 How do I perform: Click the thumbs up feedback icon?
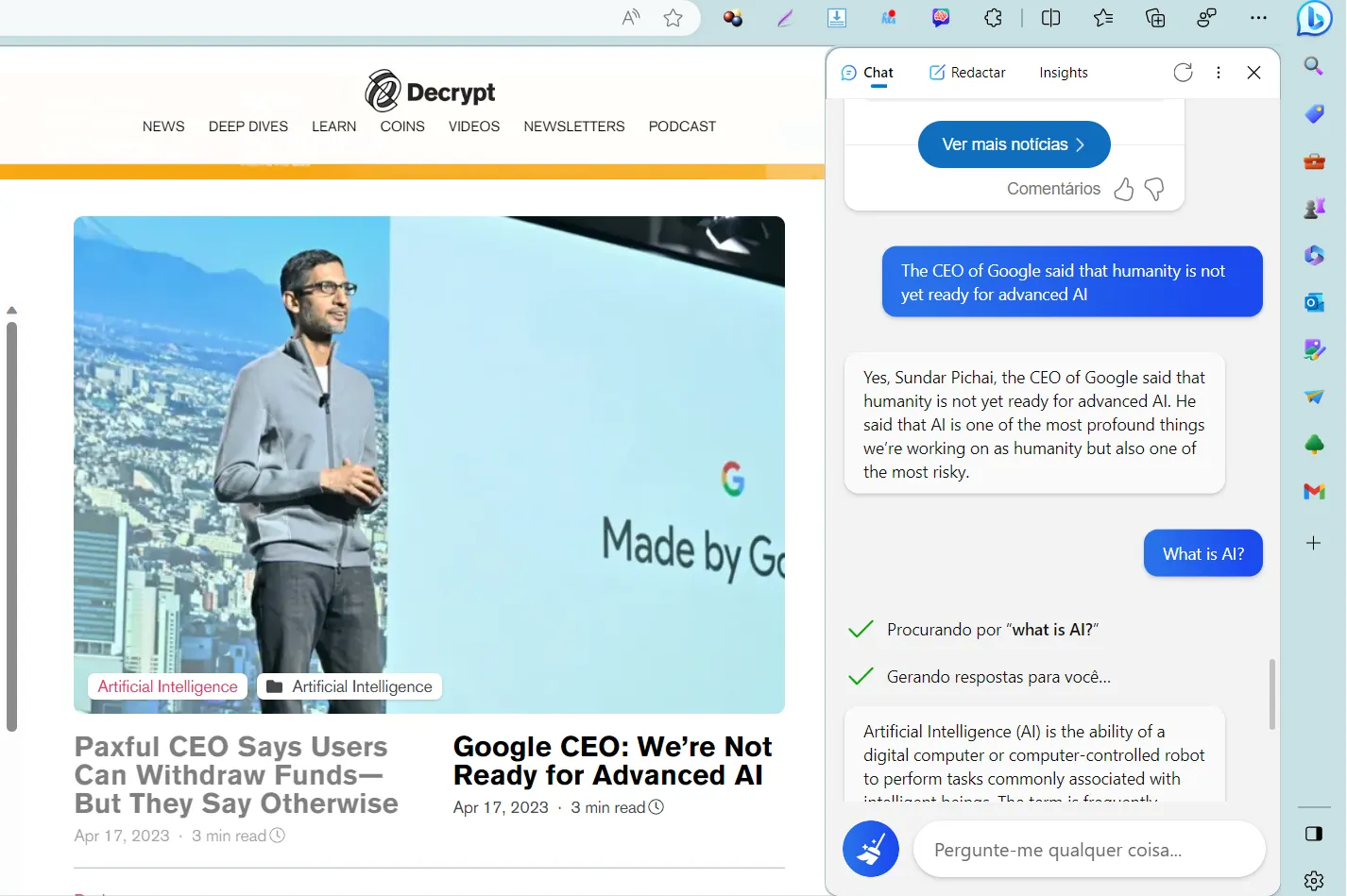click(1123, 189)
